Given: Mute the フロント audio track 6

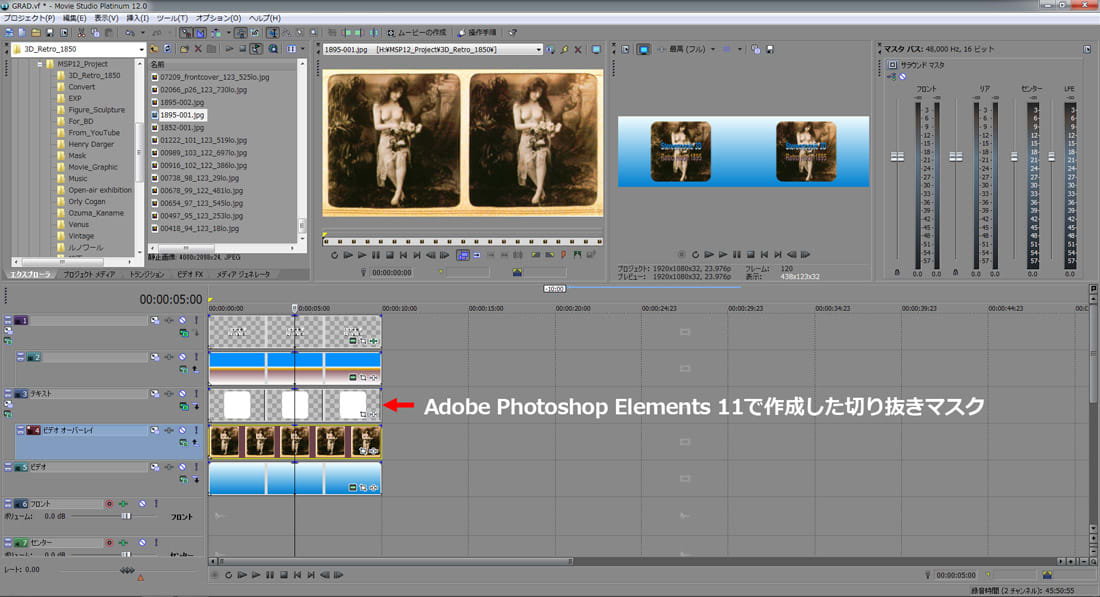Looking at the screenshot, I should tap(142, 504).
